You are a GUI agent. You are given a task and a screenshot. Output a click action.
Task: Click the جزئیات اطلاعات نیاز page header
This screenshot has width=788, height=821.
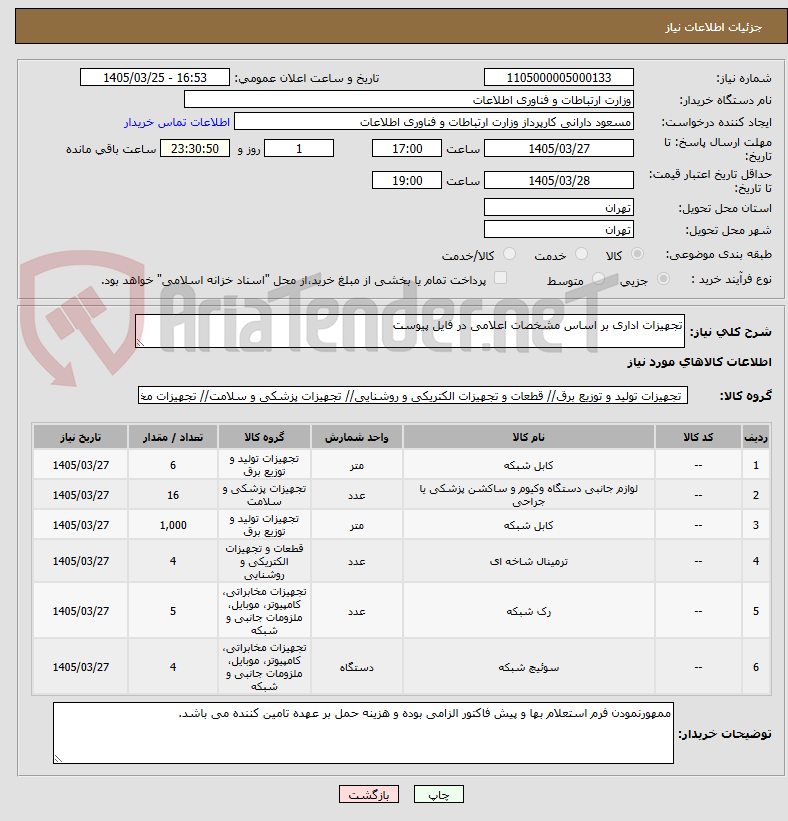coord(714,27)
